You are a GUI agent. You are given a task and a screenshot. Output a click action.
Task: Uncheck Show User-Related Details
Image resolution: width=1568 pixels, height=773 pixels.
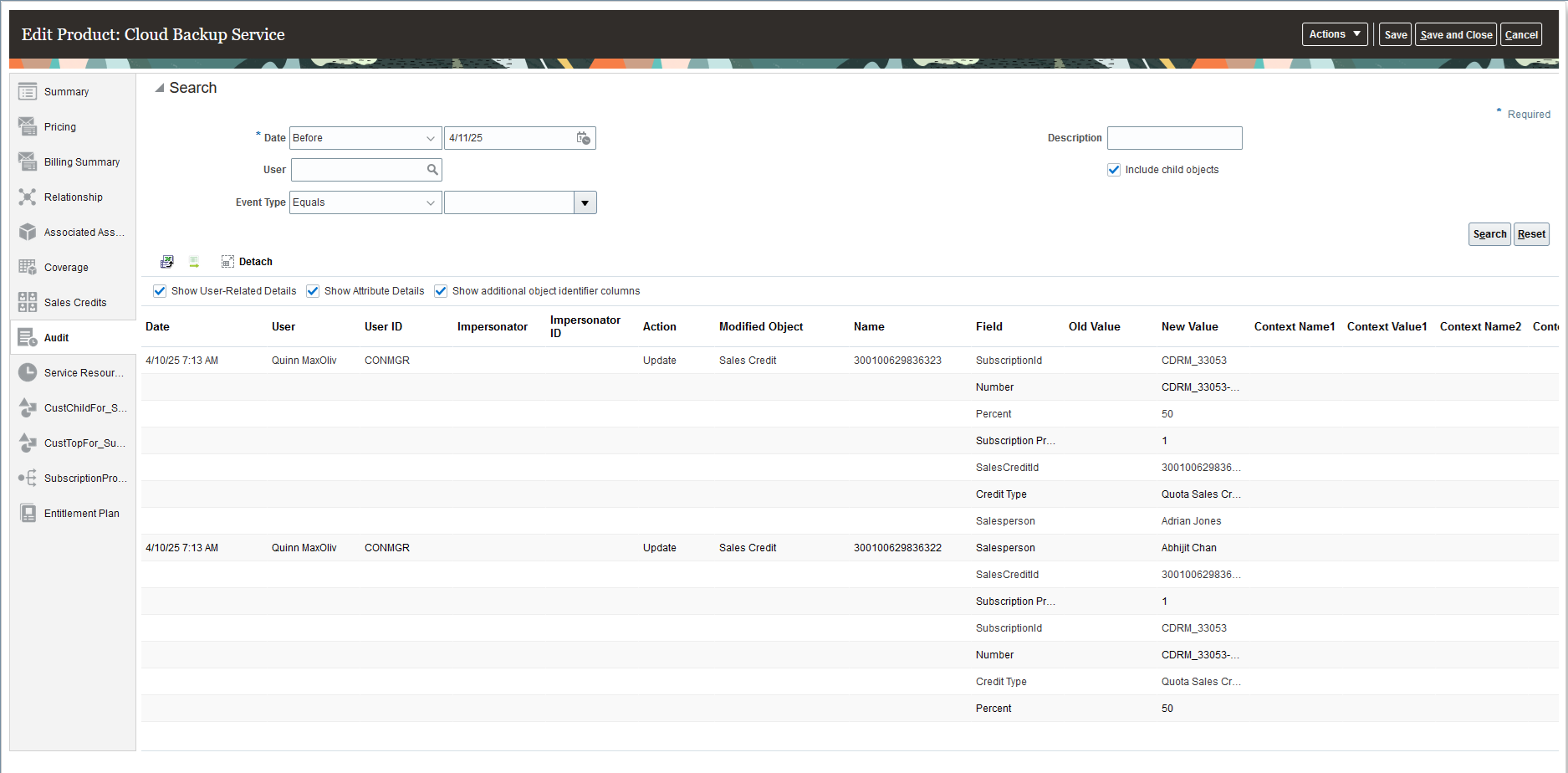tap(160, 291)
